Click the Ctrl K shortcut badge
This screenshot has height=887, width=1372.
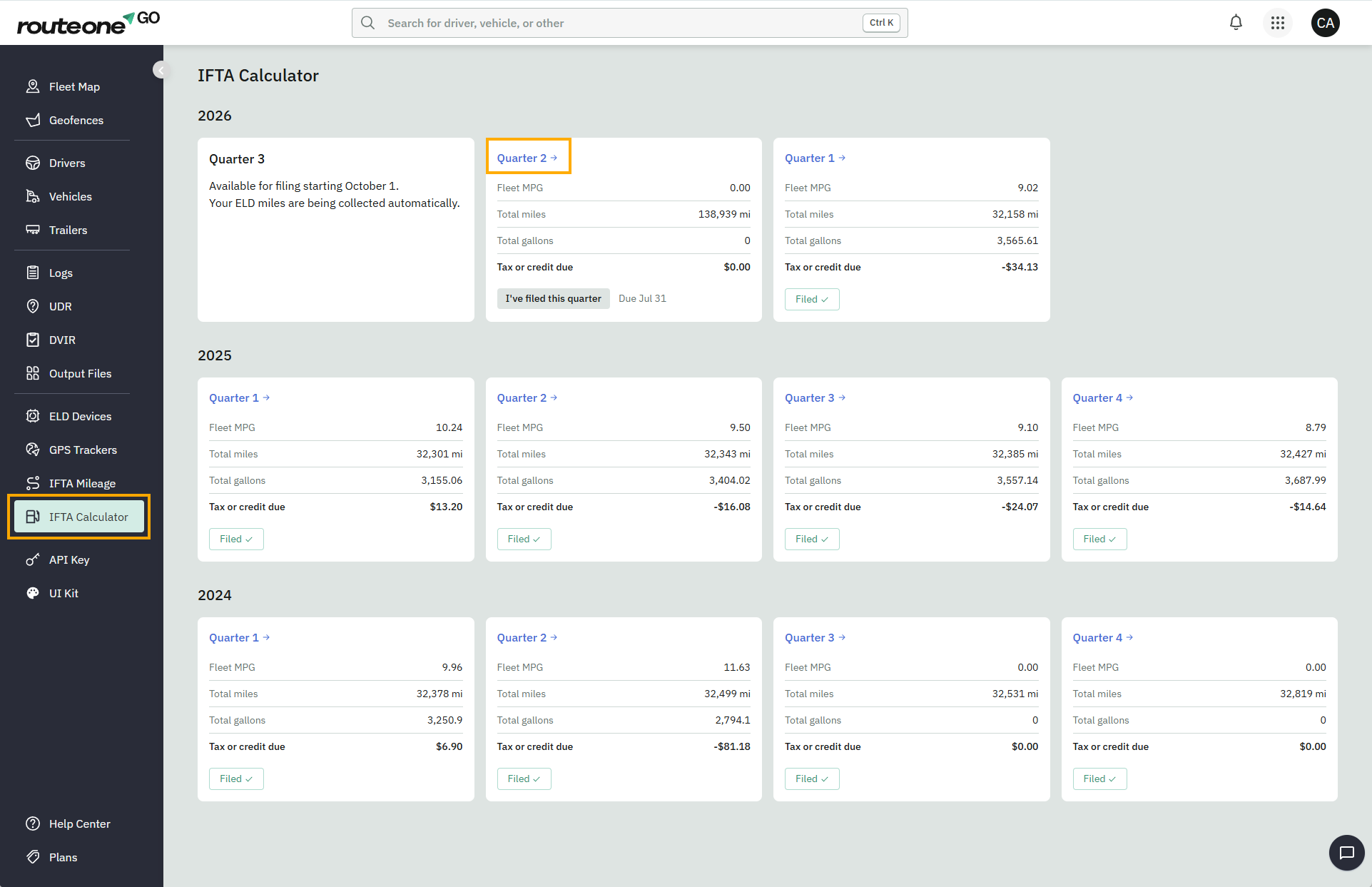point(881,23)
